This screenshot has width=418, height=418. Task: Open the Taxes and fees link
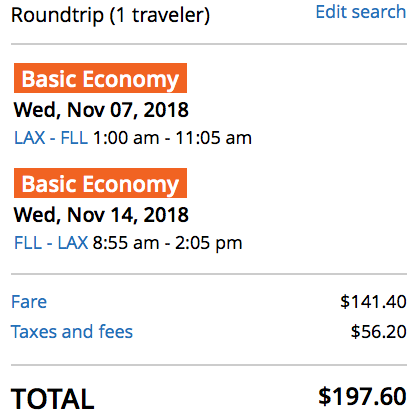[x=72, y=332]
